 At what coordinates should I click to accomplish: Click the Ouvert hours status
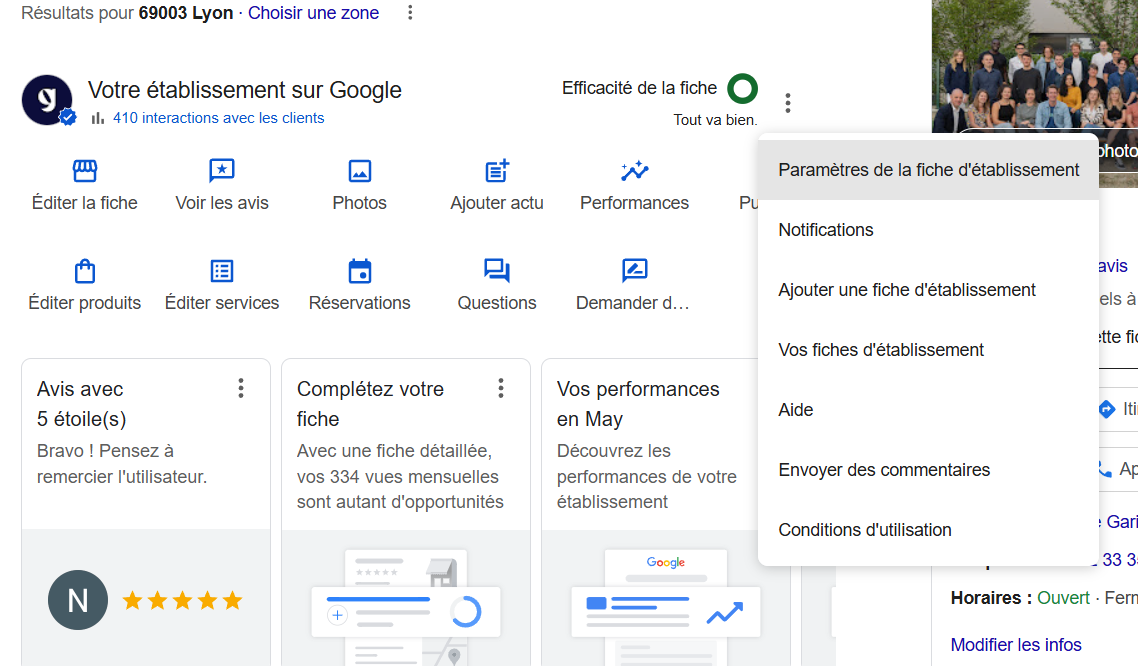pos(1063,599)
